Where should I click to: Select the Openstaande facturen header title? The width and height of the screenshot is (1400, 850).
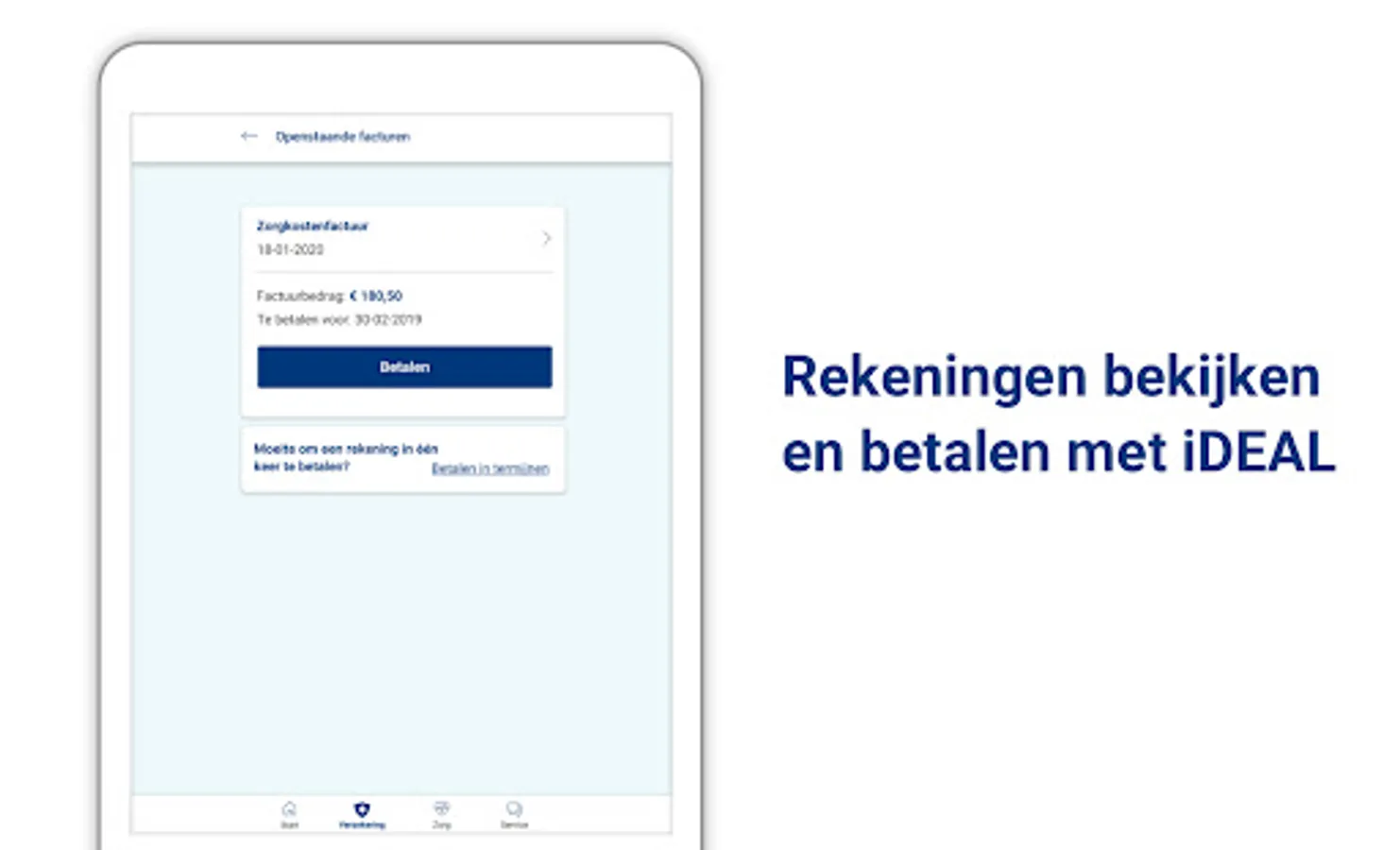342,136
